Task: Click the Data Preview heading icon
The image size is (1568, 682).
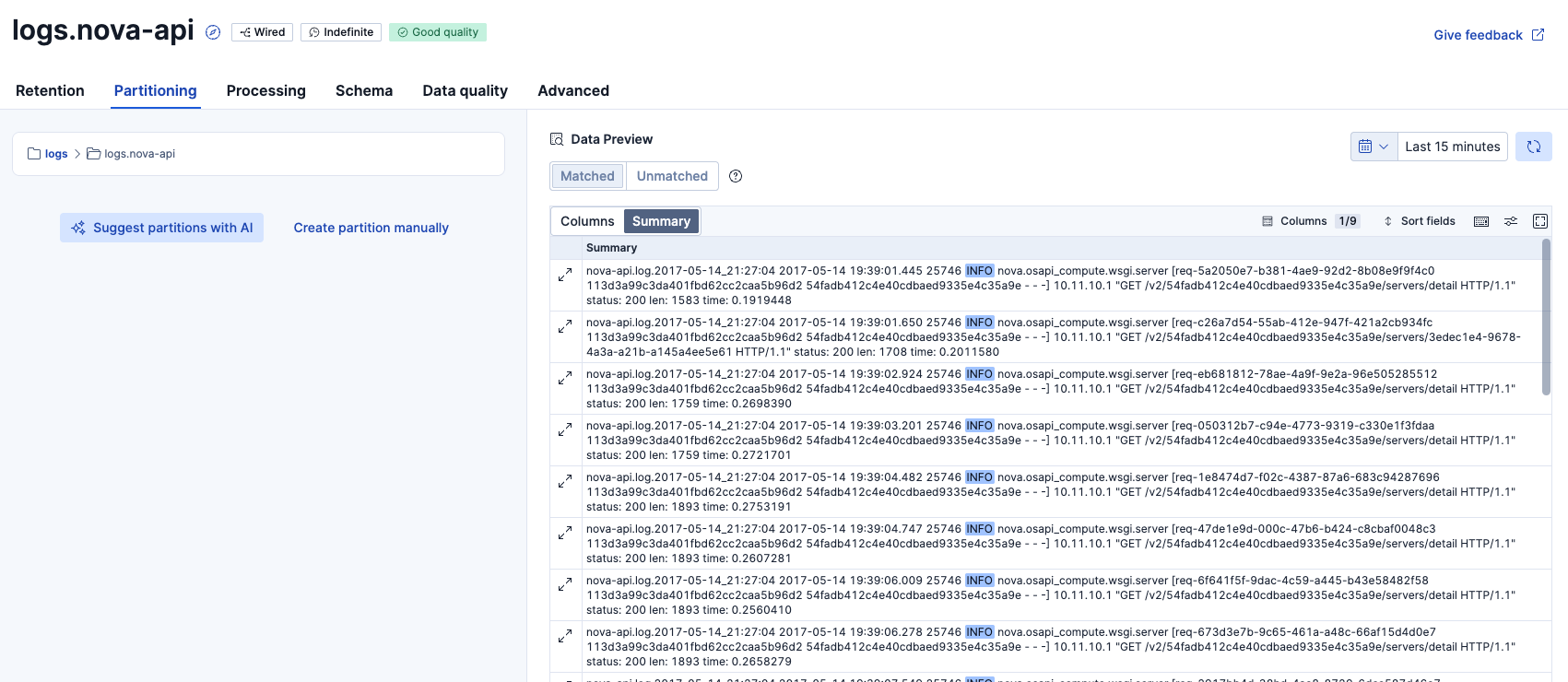Action: pyautogui.click(x=557, y=139)
